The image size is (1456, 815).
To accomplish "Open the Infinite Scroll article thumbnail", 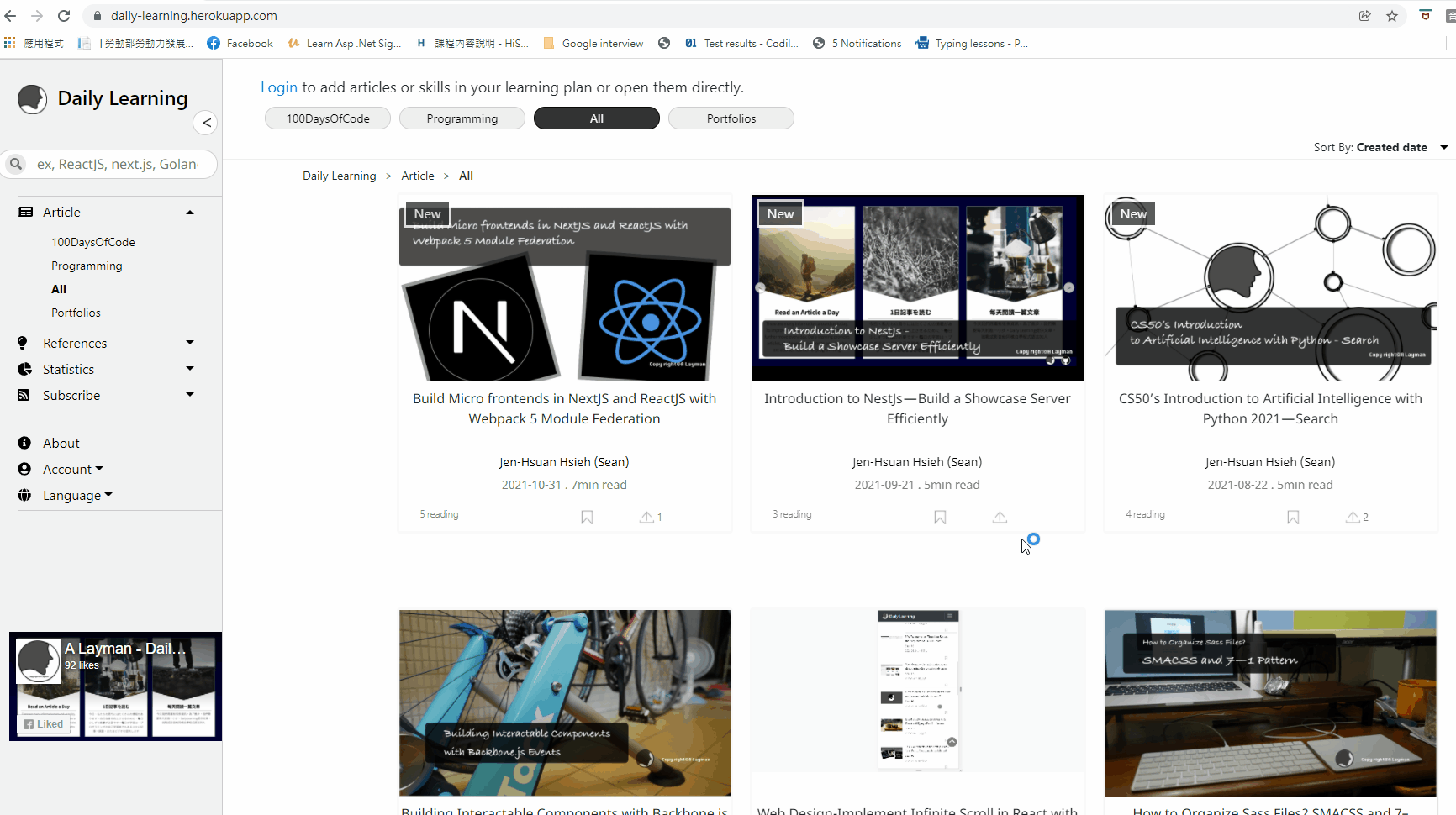I will coord(918,691).
